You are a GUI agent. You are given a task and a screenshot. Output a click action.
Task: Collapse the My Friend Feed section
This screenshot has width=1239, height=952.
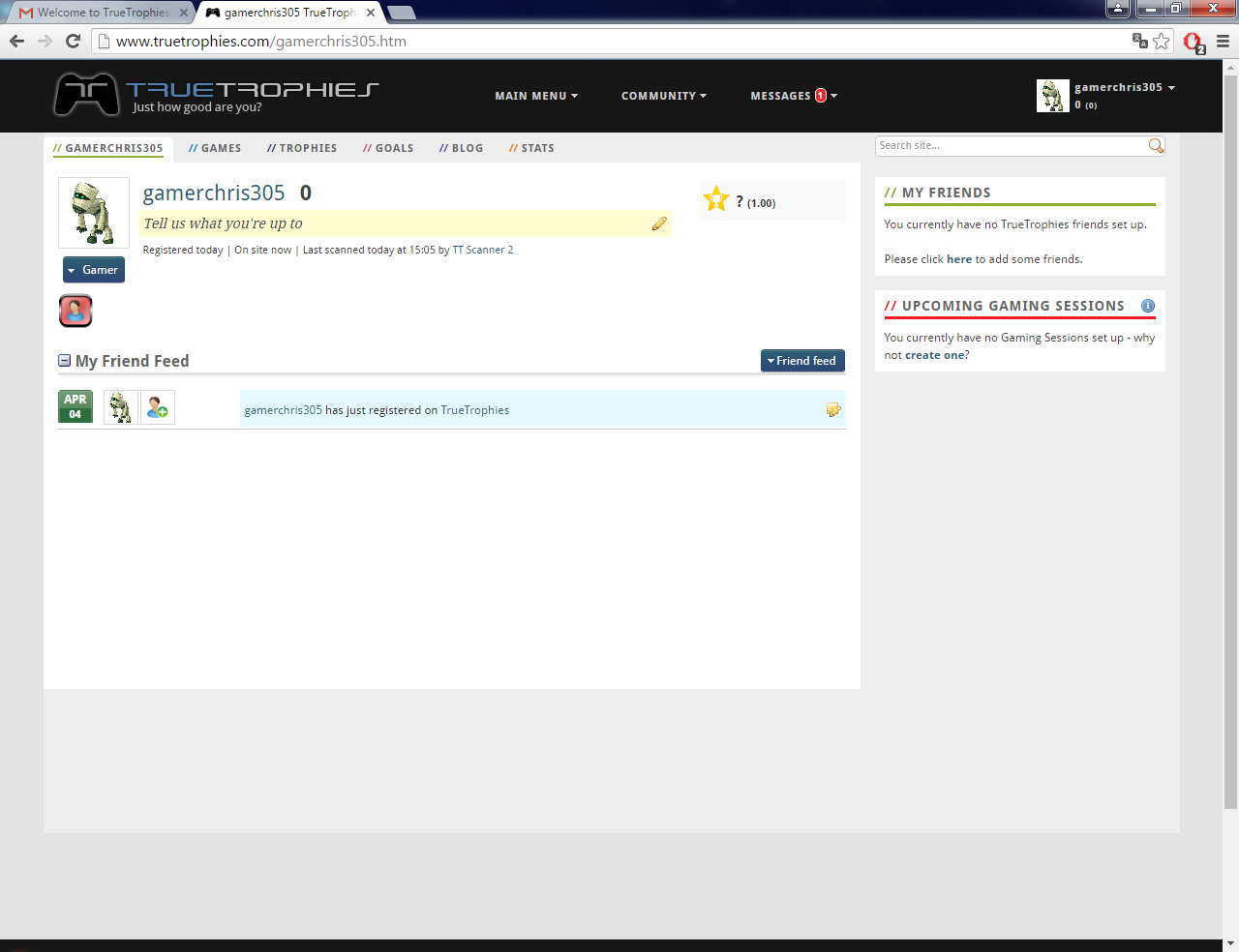click(65, 361)
